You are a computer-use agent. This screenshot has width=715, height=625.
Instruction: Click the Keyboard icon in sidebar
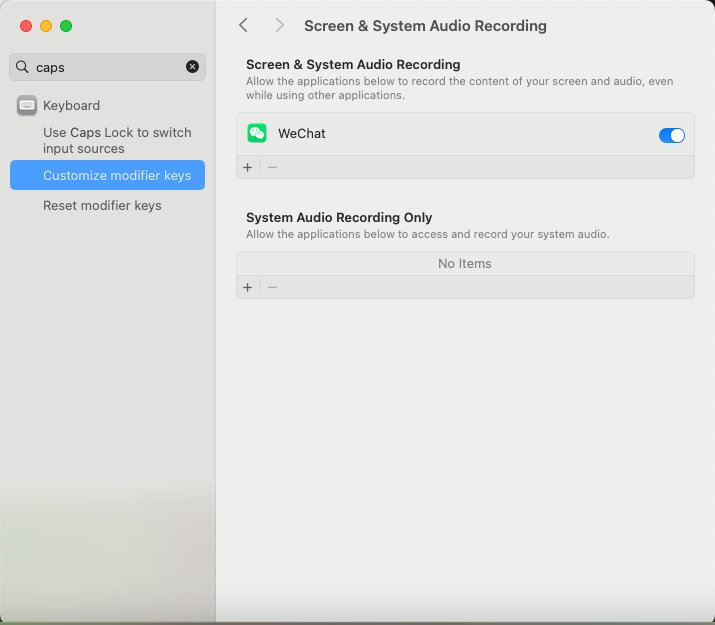click(27, 105)
